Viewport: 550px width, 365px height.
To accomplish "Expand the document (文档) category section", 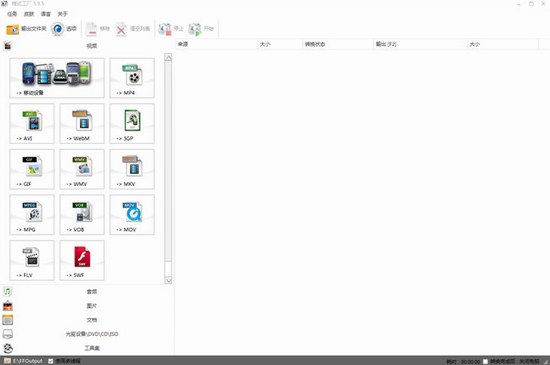I will (88, 320).
